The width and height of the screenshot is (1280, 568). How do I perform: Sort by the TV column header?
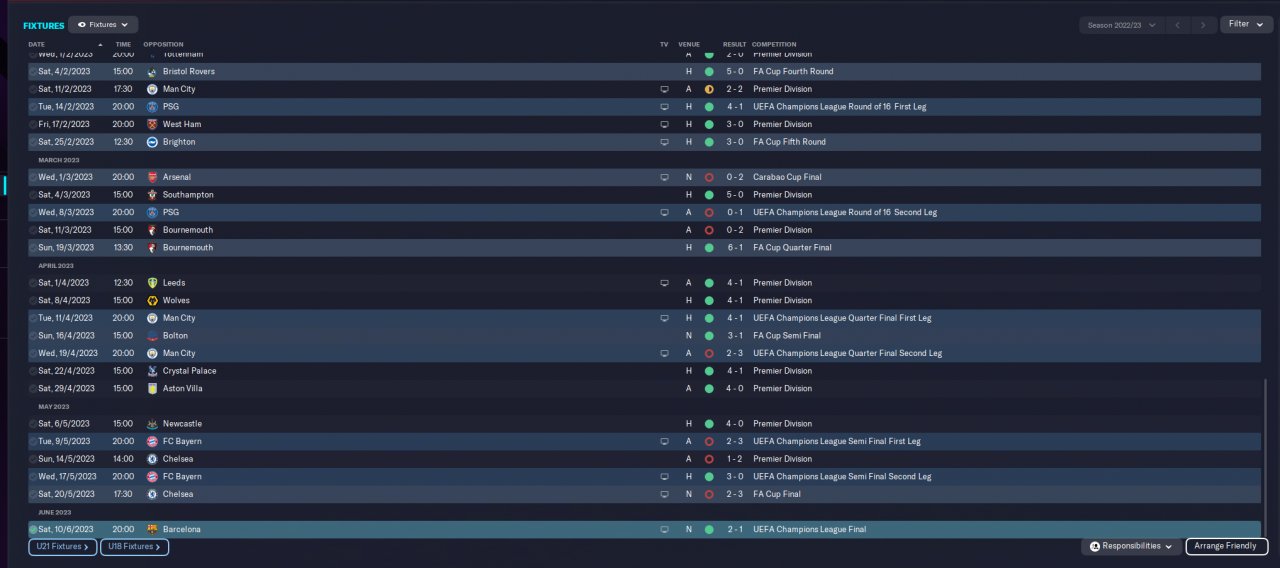point(664,44)
